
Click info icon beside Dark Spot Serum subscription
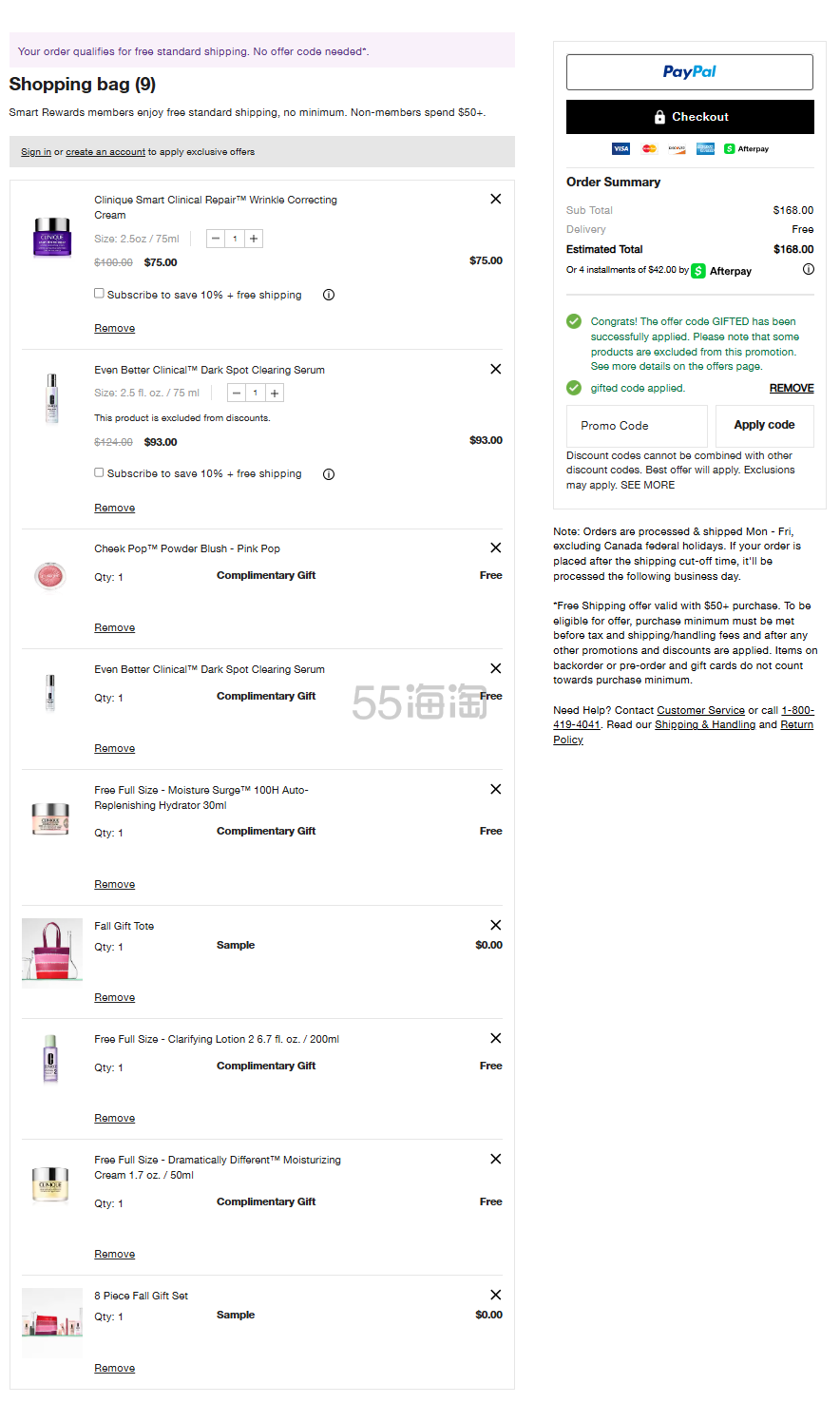(x=329, y=474)
